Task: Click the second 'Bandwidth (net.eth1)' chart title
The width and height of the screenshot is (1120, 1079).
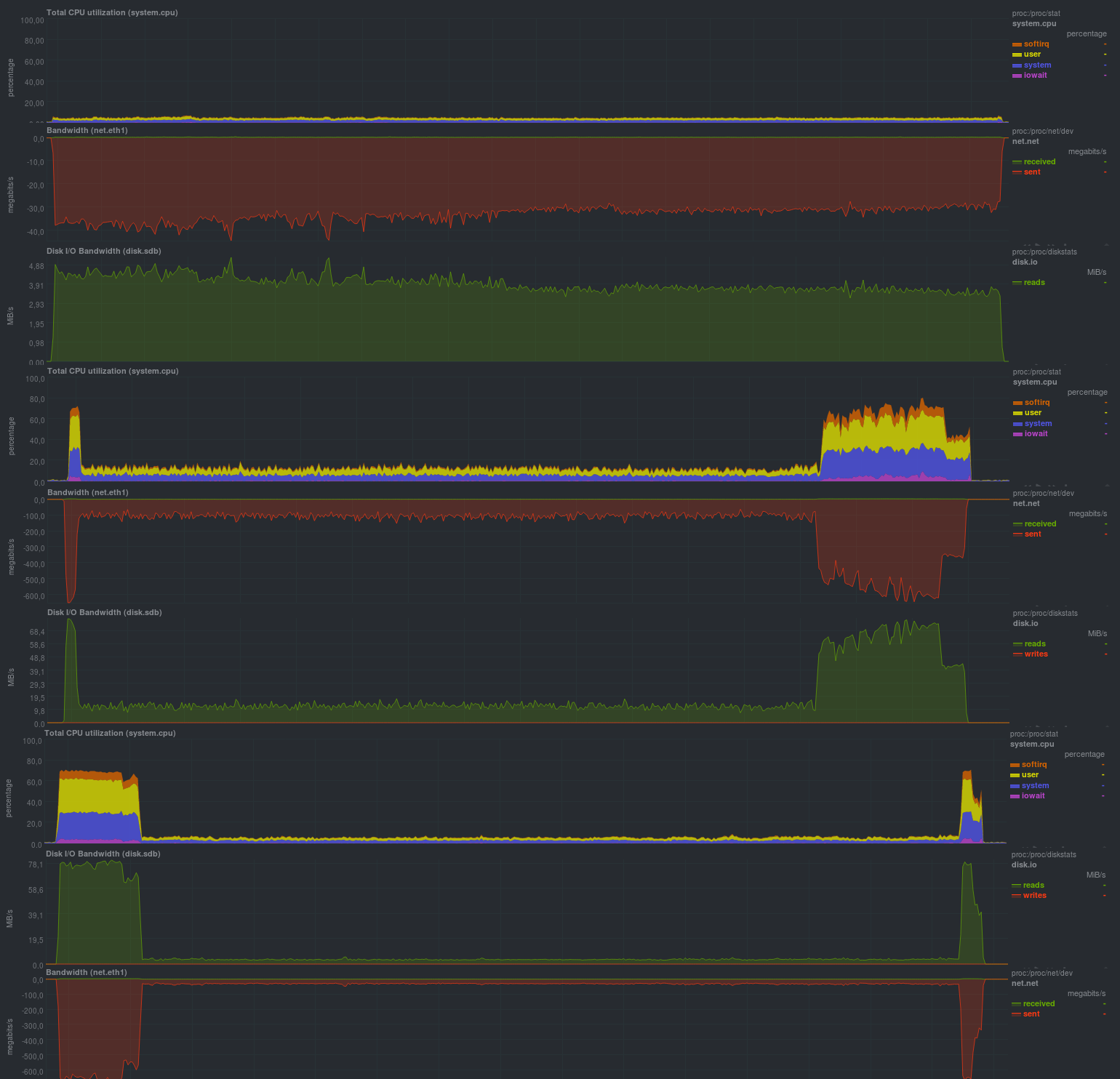Action: 88,493
